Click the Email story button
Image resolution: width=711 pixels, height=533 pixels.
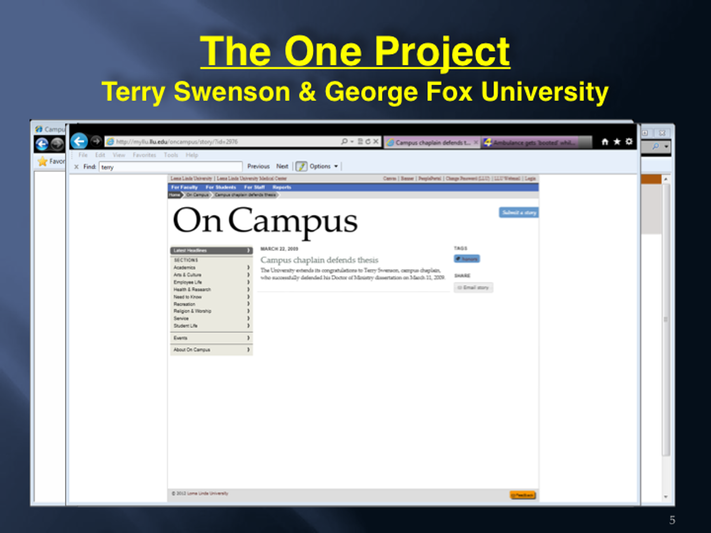pyautogui.click(x=473, y=288)
